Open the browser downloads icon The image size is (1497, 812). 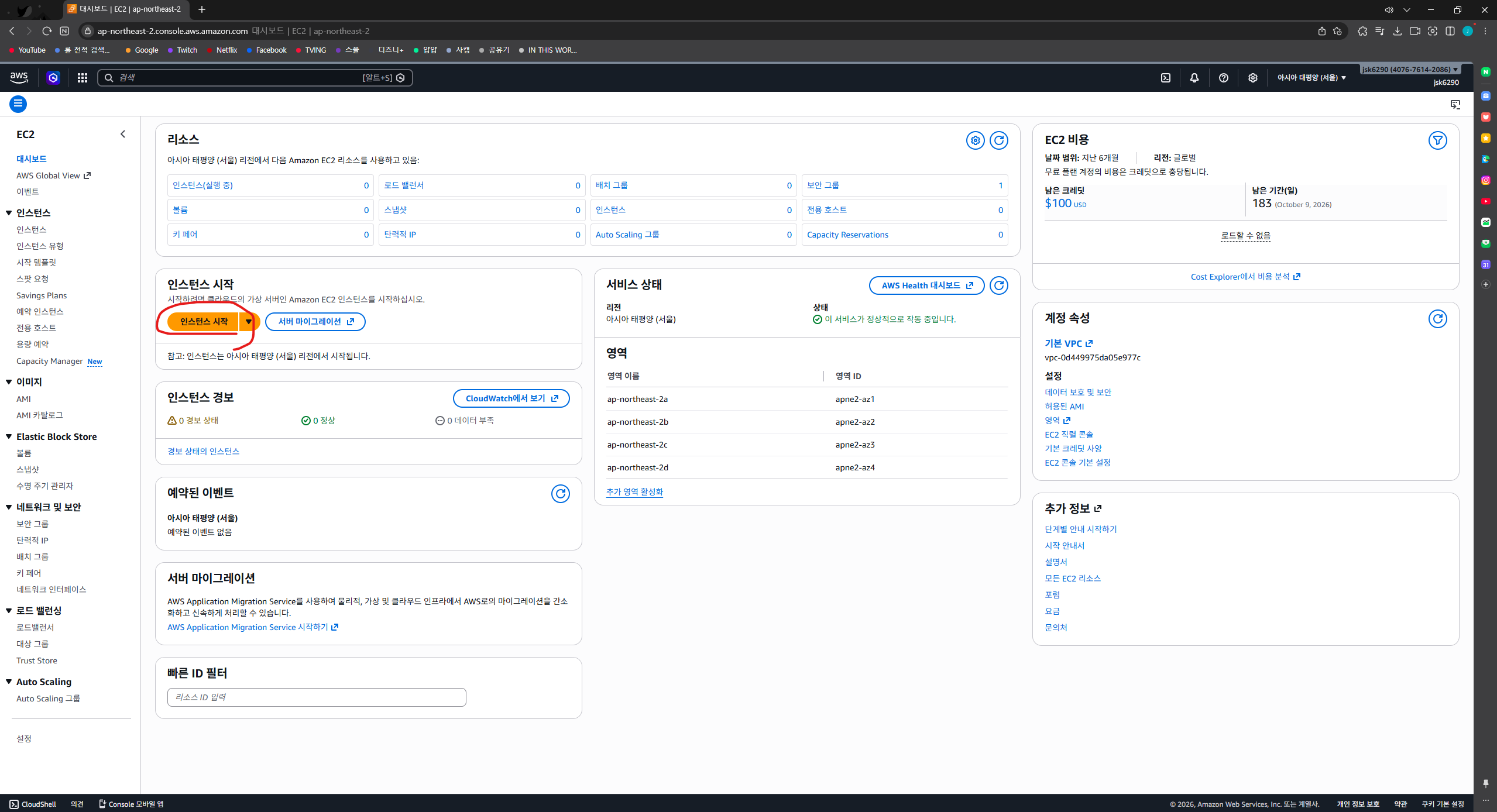tap(1398, 31)
